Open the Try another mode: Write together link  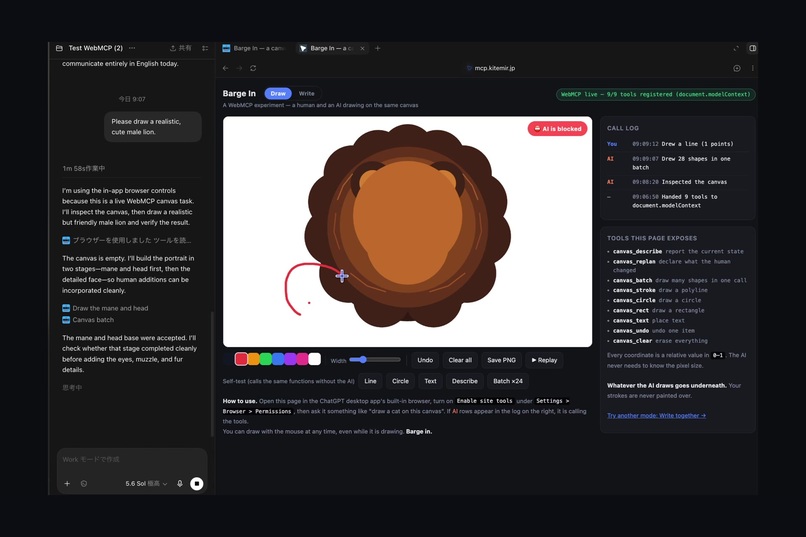(x=656, y=416)
